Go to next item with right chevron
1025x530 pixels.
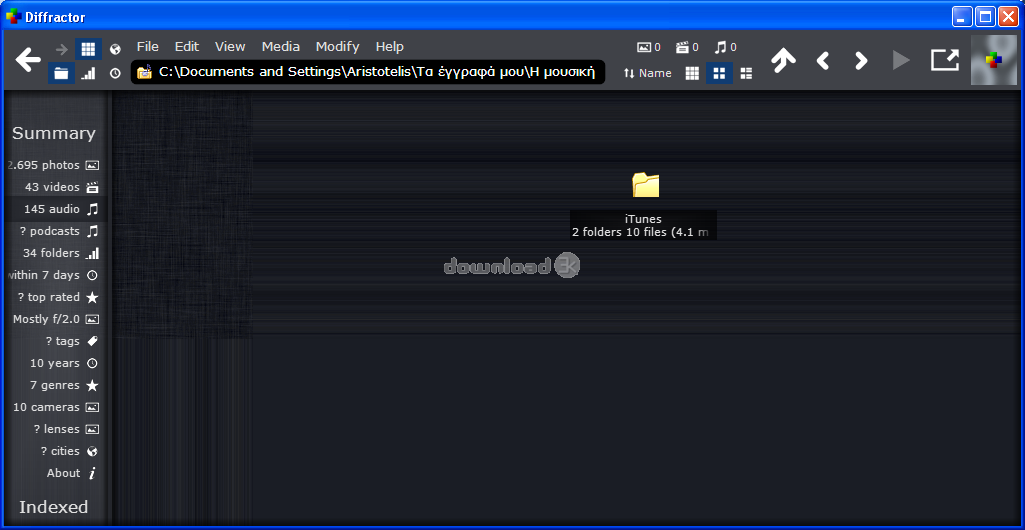click(862, 61)
